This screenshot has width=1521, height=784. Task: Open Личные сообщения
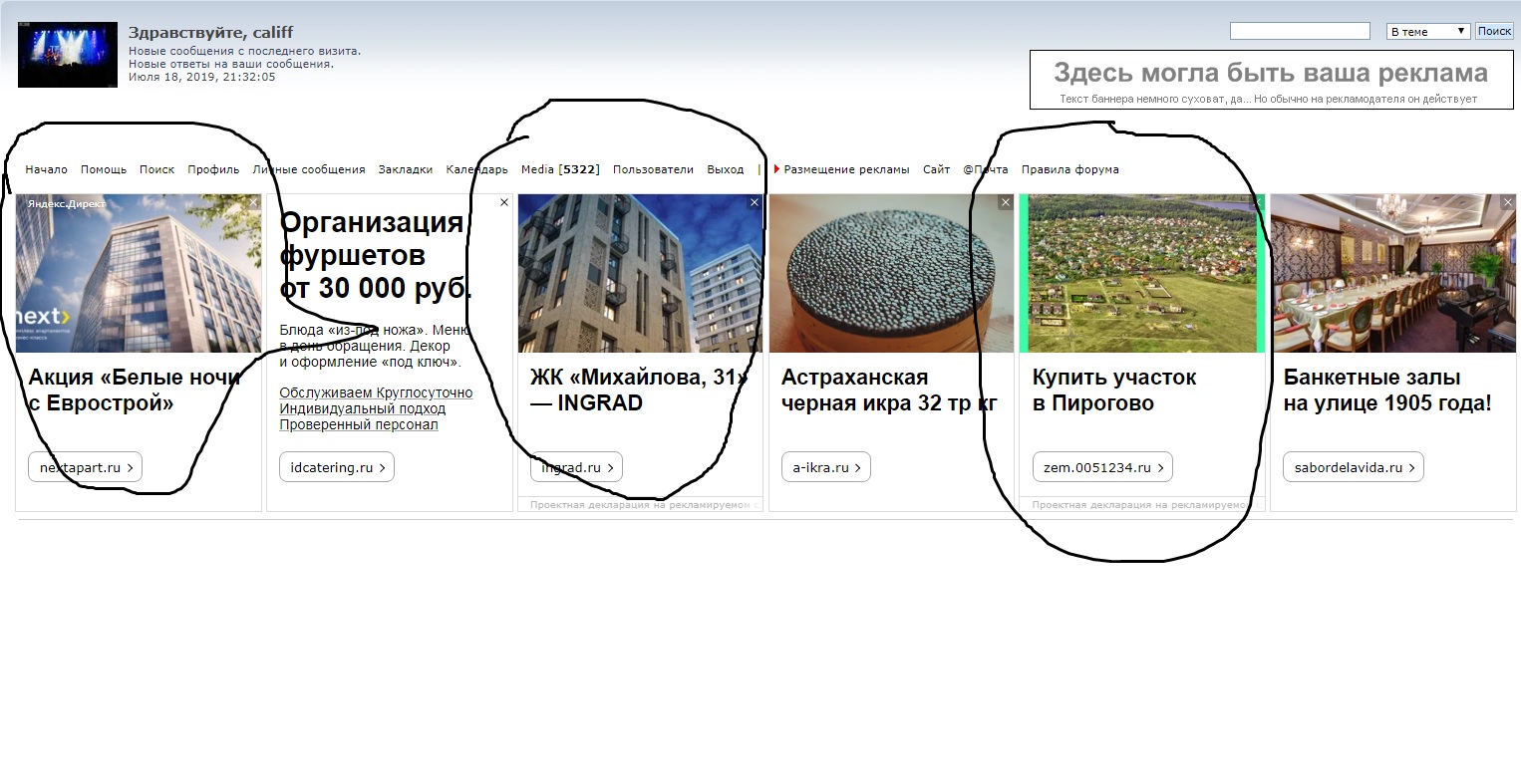309,169
